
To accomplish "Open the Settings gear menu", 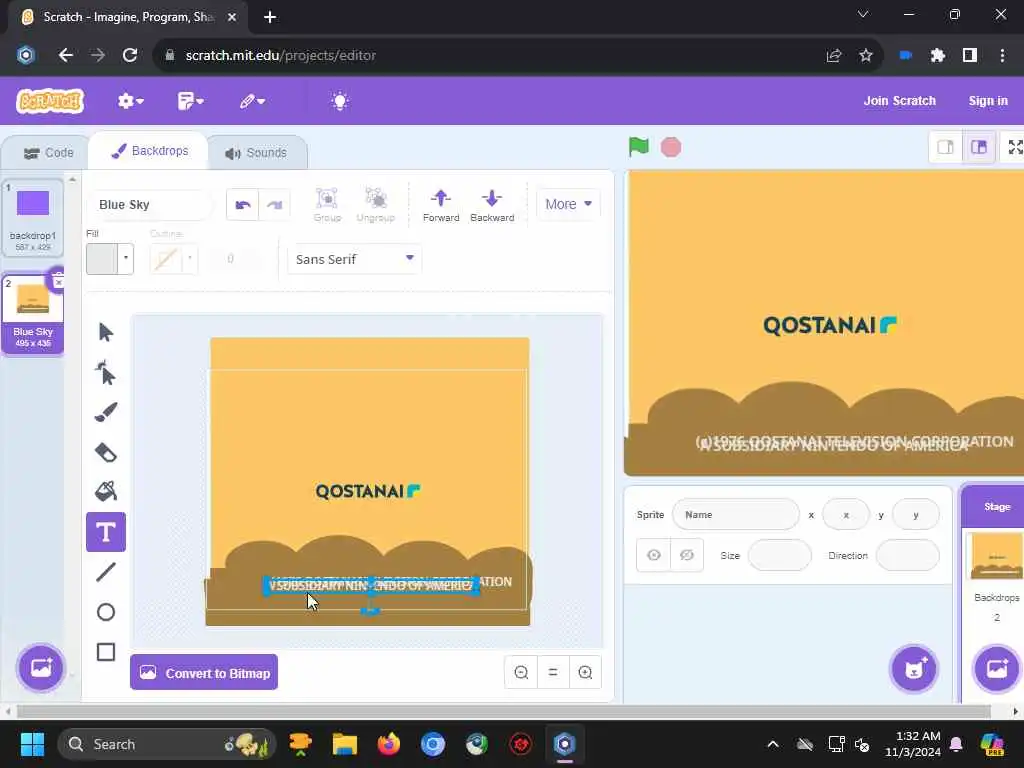I will 131,101.
